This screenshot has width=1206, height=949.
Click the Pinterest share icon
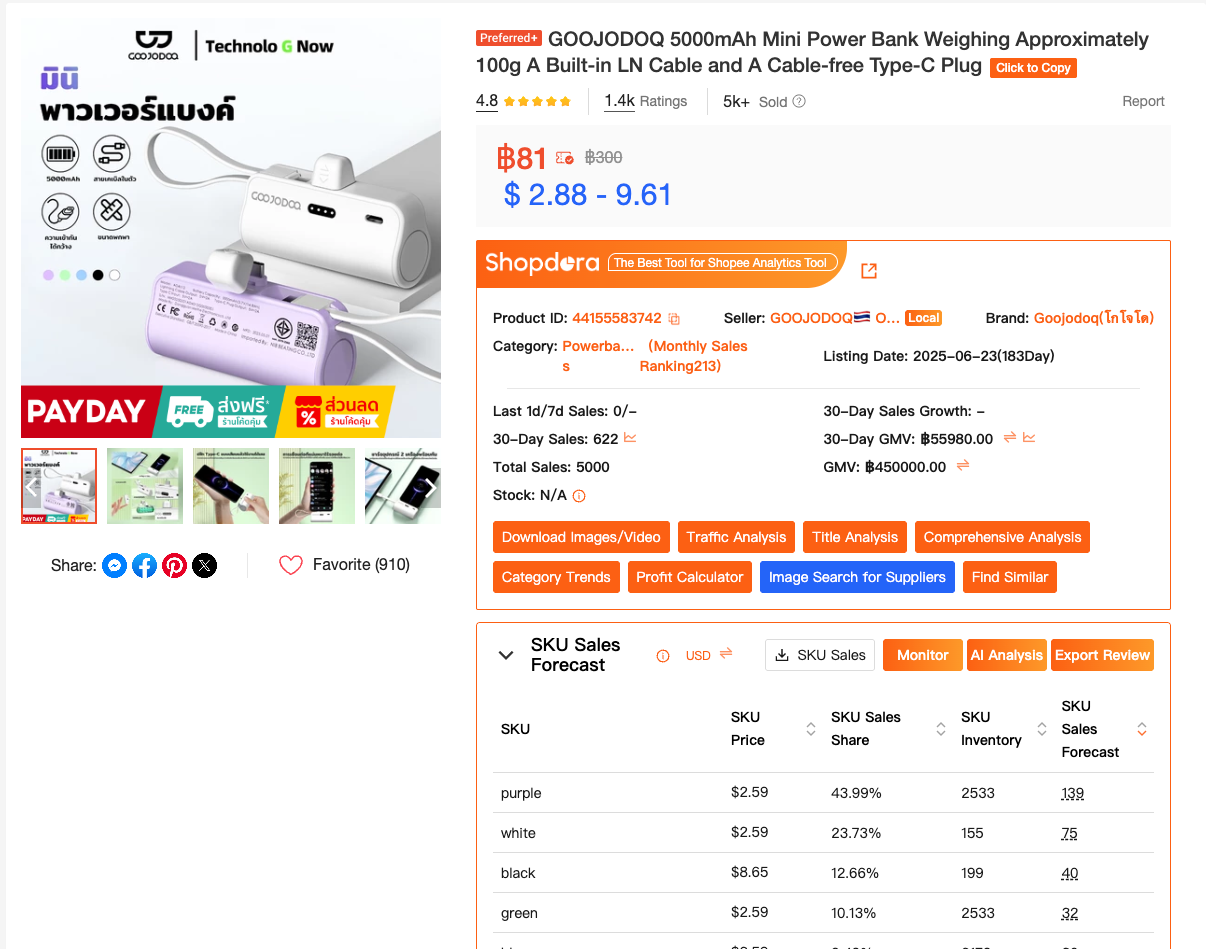click(175, 566)
